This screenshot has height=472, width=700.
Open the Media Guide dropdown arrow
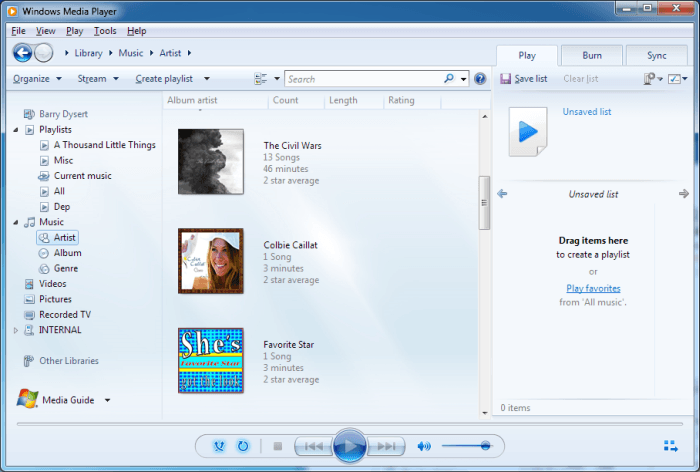tap(108, 400)
